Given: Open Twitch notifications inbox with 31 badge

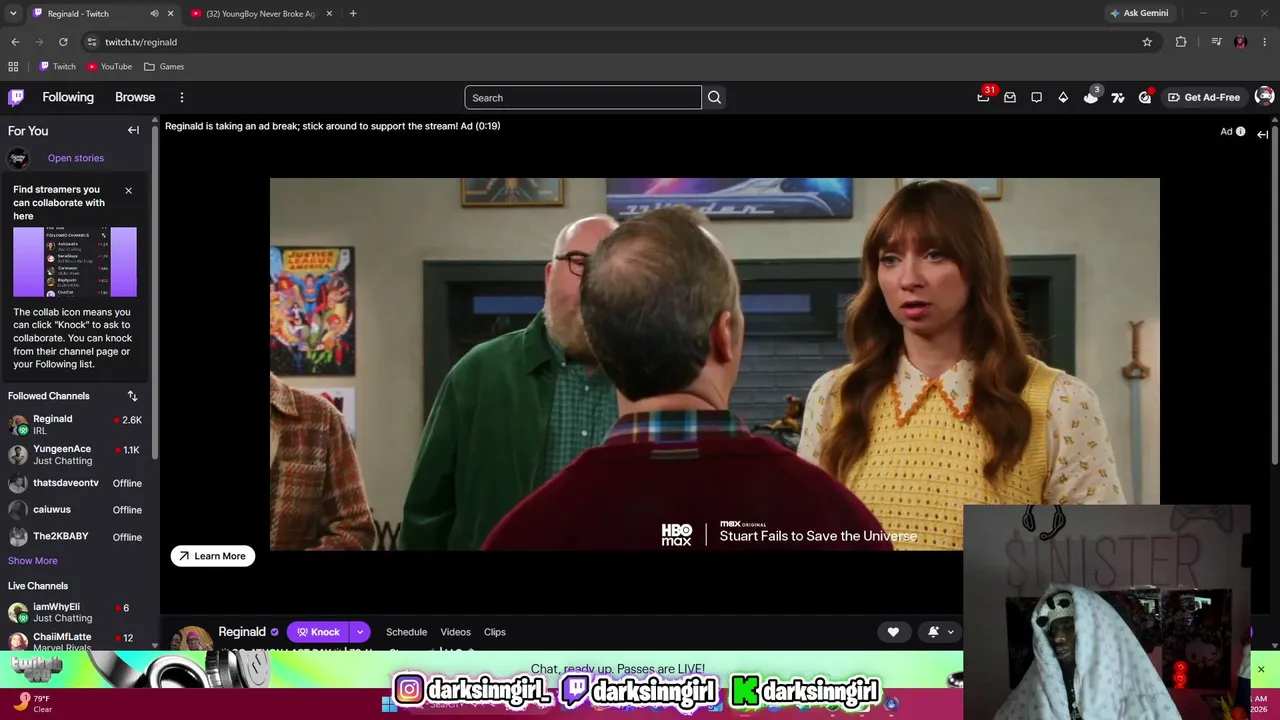Looking at the screenshot, I should click(x=984, y=97).
